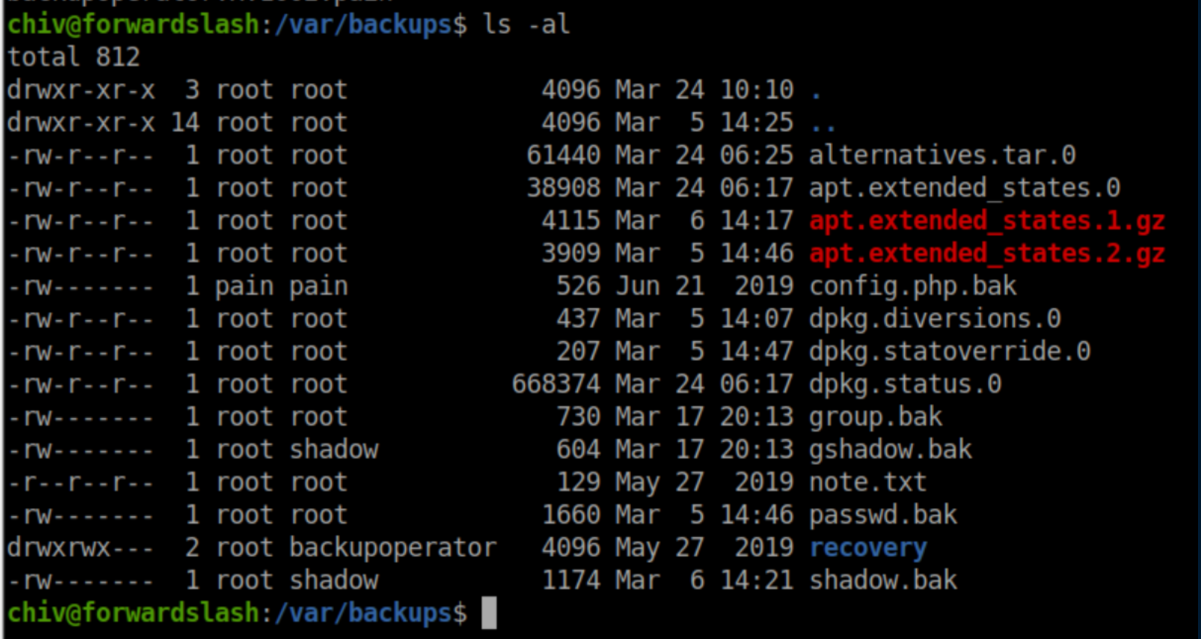Click the "total 812" output line
The width and height of the screenshot is (1201, 639).
73,57
